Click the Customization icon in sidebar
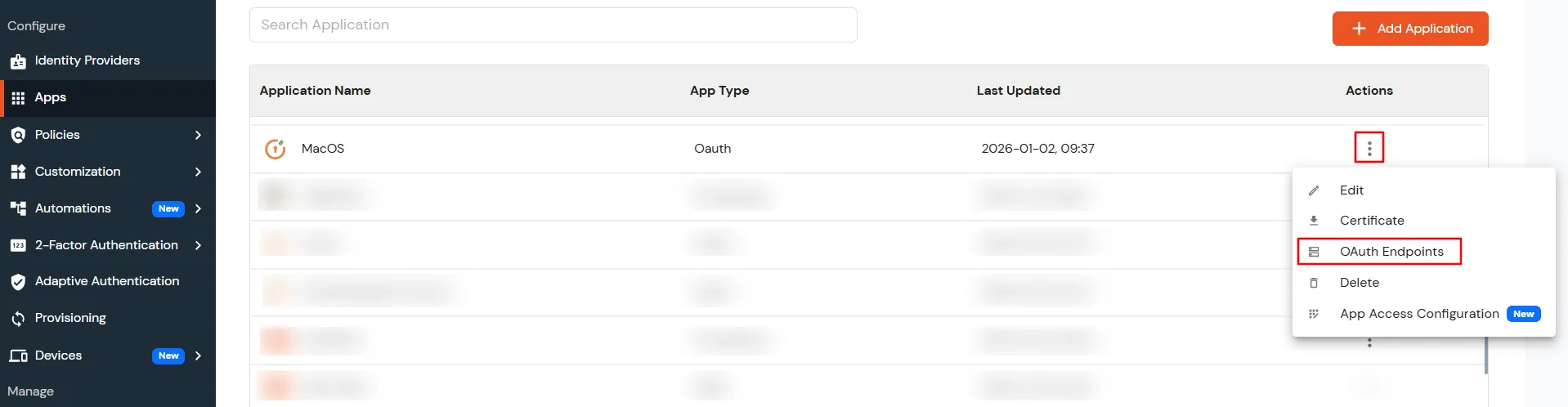 [x=18, y=172]
